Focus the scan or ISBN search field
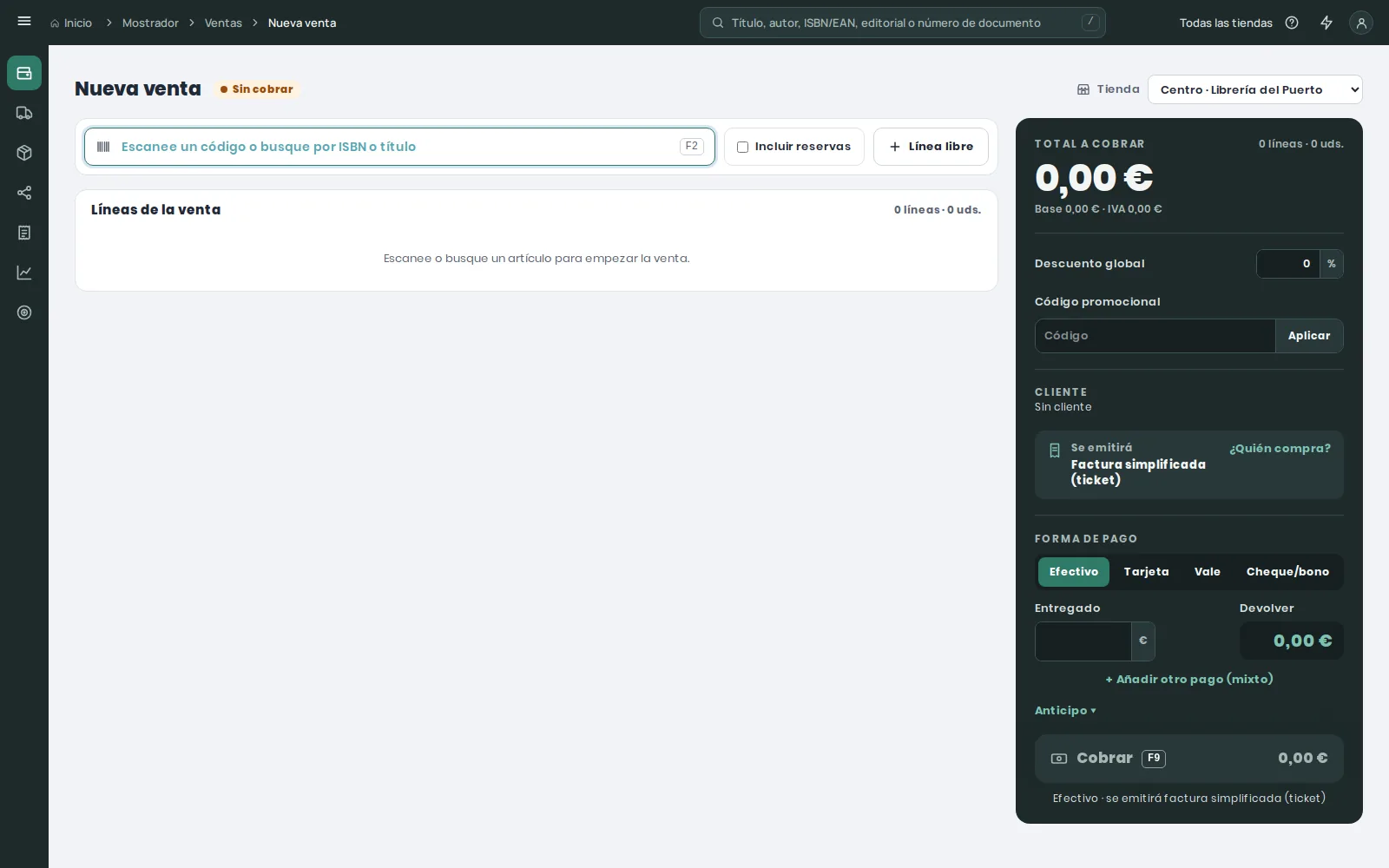The width and height of the screenshot is (1389, 868). (x=399, y=147)
